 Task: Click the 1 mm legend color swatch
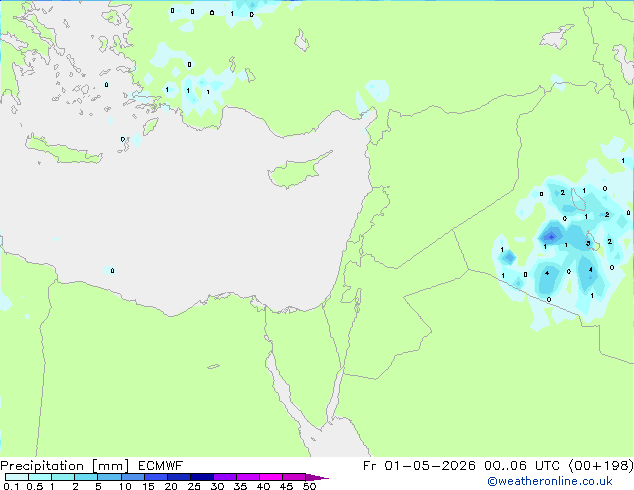pos(63,477)
